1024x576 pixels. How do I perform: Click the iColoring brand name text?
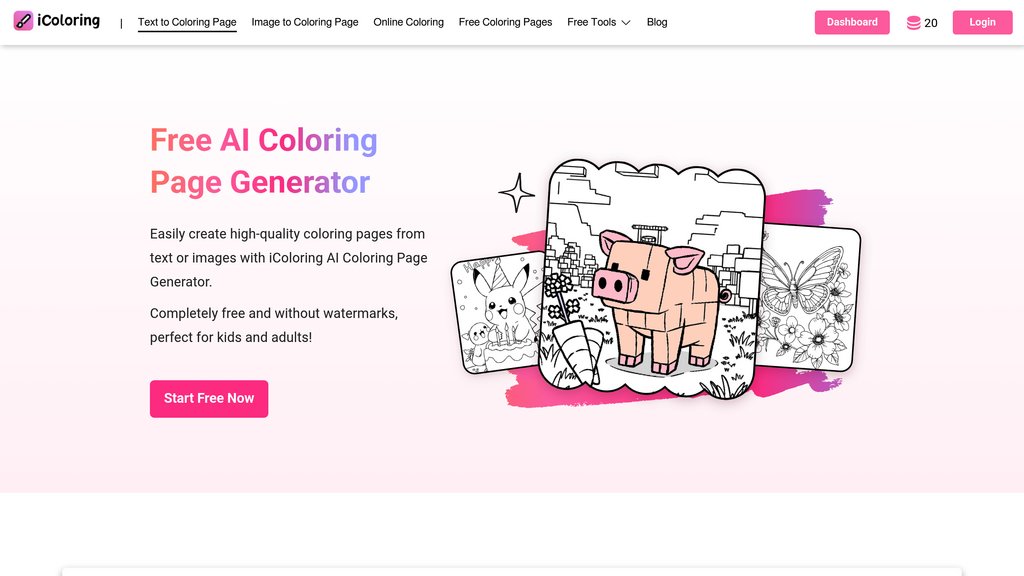coord(69,21)
